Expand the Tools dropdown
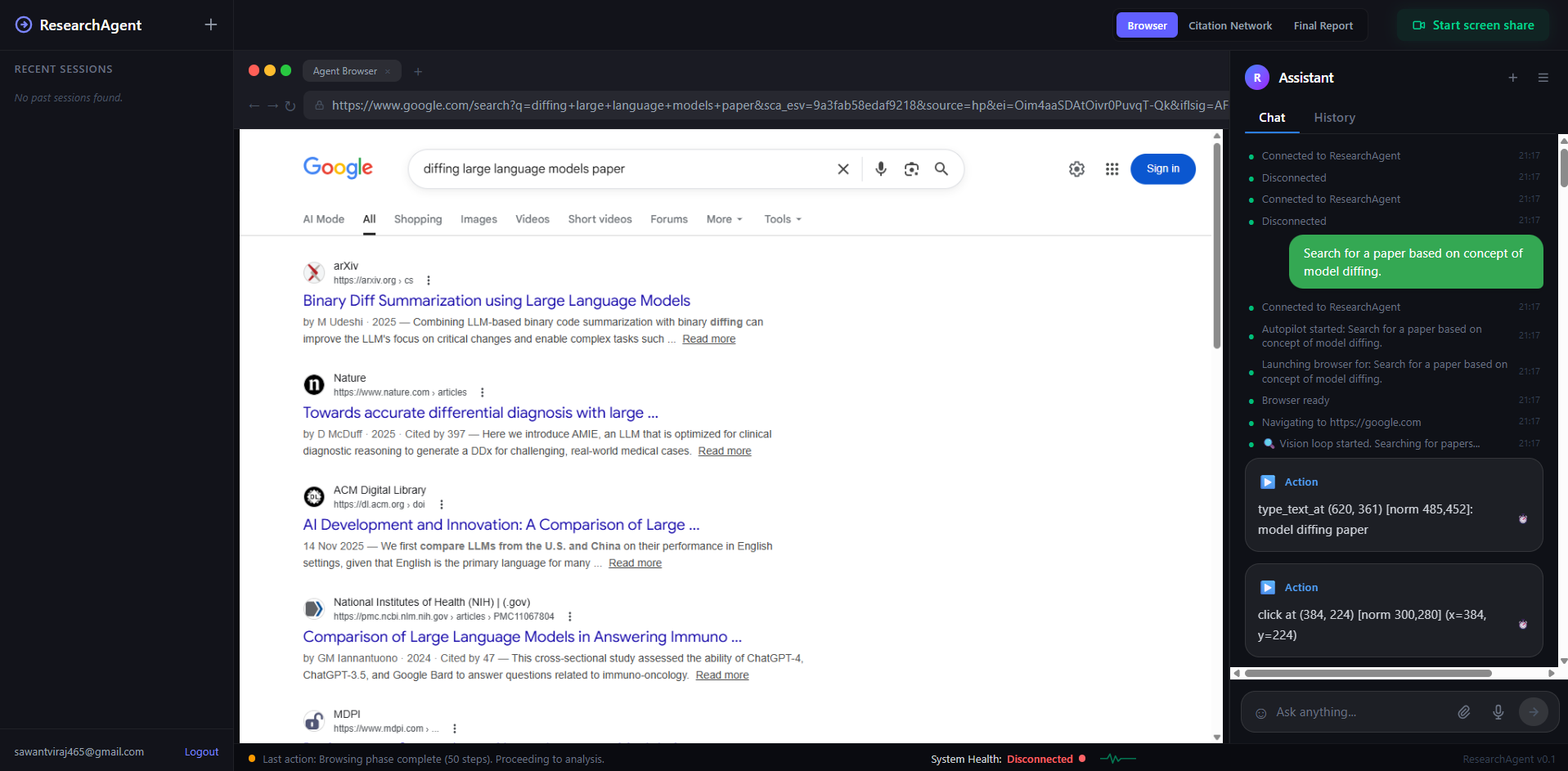 pyautogui.click(x=783, y=219)
